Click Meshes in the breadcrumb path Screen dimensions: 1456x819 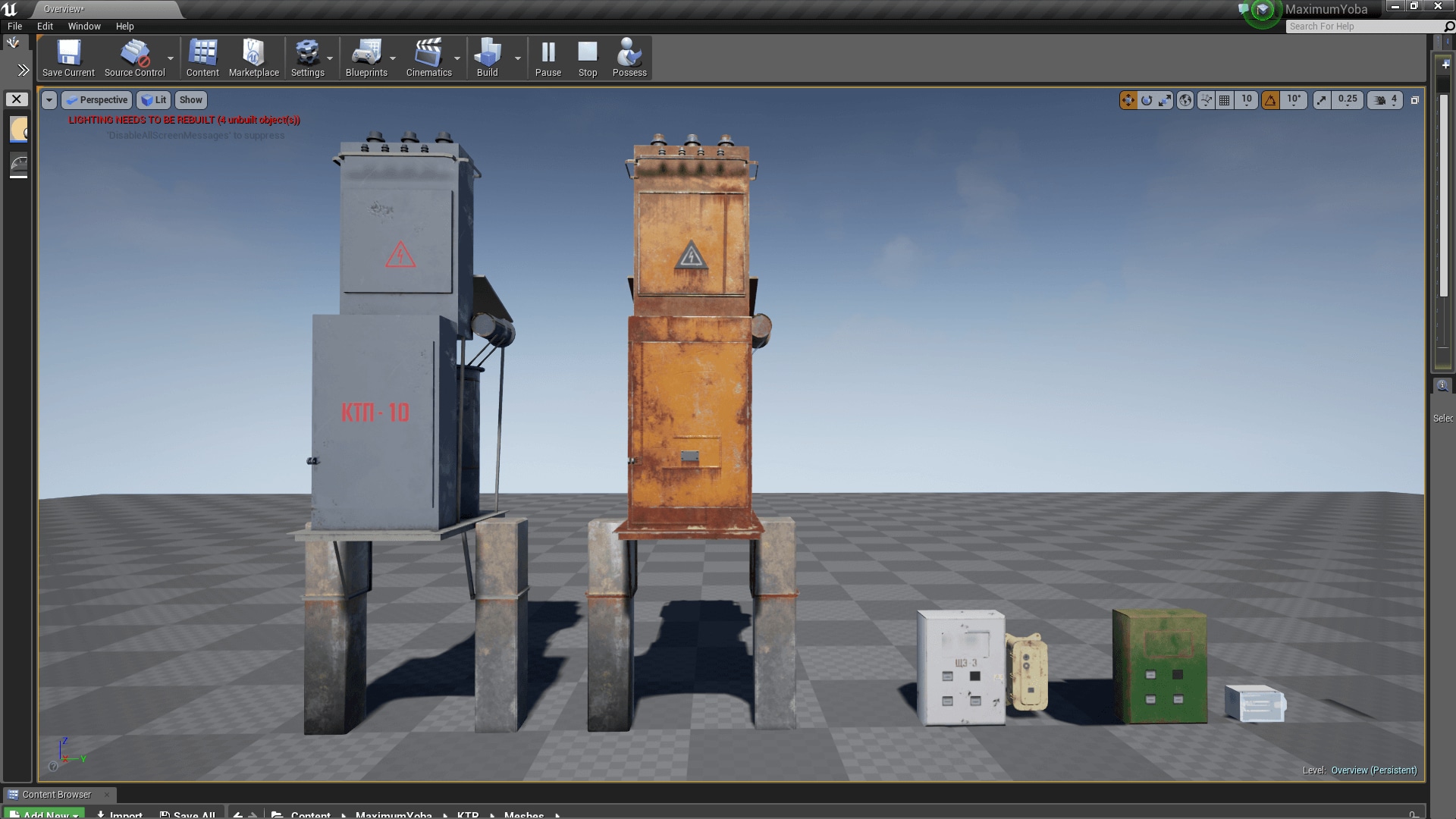[525, 814]
